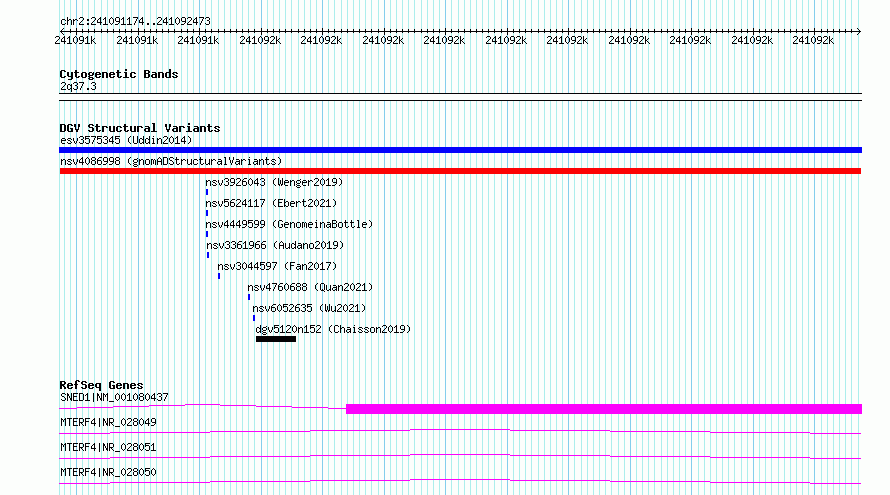Open variant nsv6052635 (Wu2021)
Viewport: 890px width, 495px height.
point(309,308)
